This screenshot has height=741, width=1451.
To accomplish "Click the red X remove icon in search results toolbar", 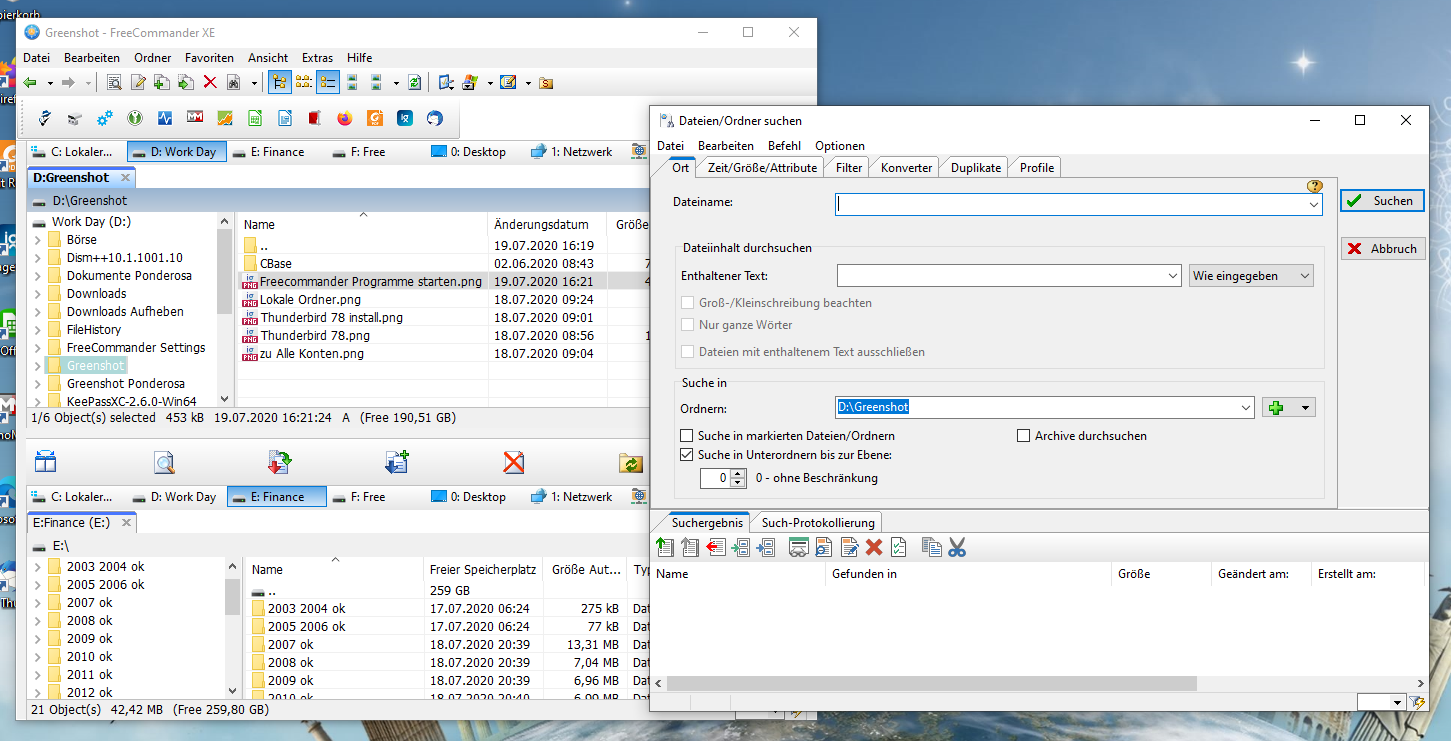I will click(x=874, y=547).
